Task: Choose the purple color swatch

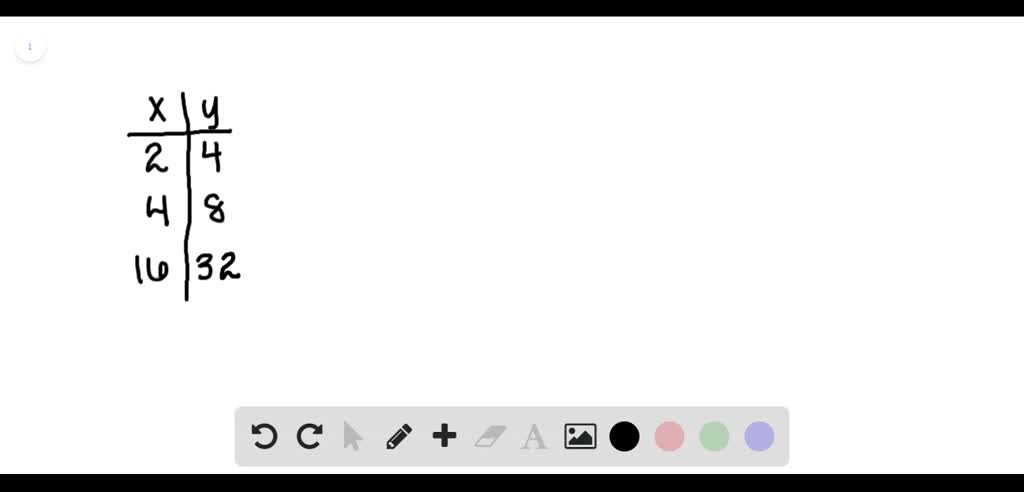Action: click(x=760, y=436)
